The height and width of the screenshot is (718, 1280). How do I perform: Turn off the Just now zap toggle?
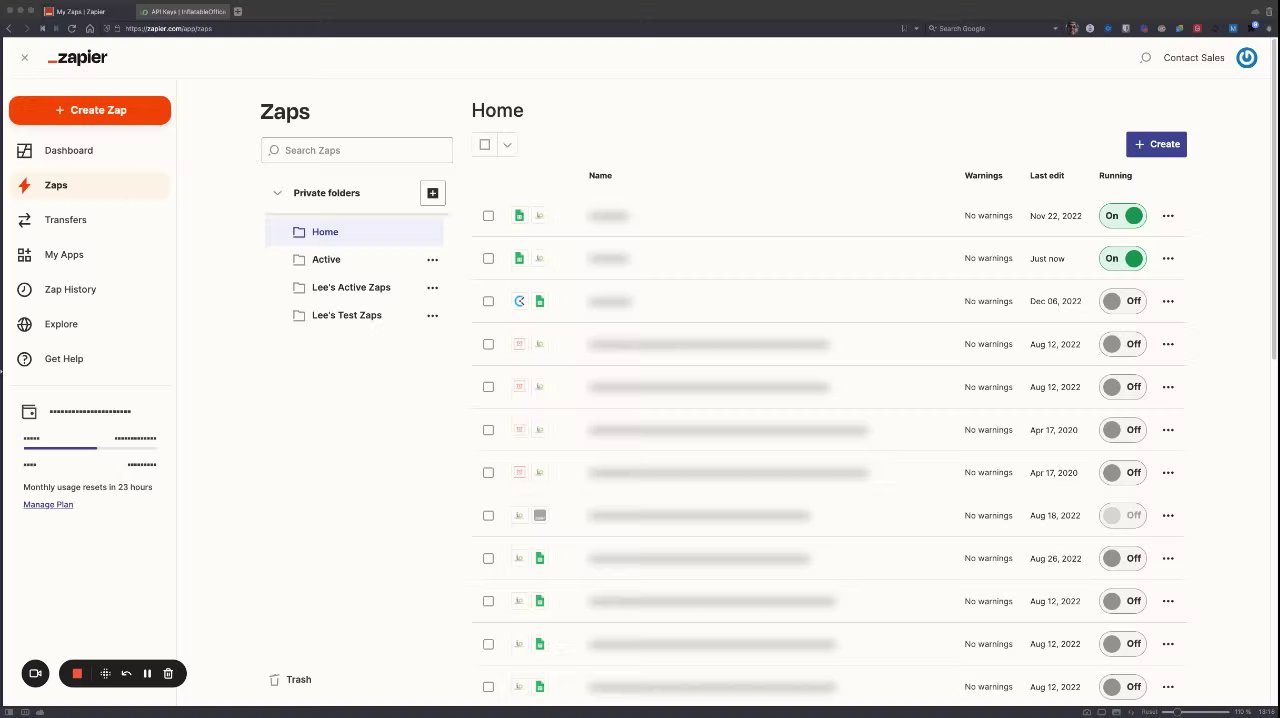1122,259
